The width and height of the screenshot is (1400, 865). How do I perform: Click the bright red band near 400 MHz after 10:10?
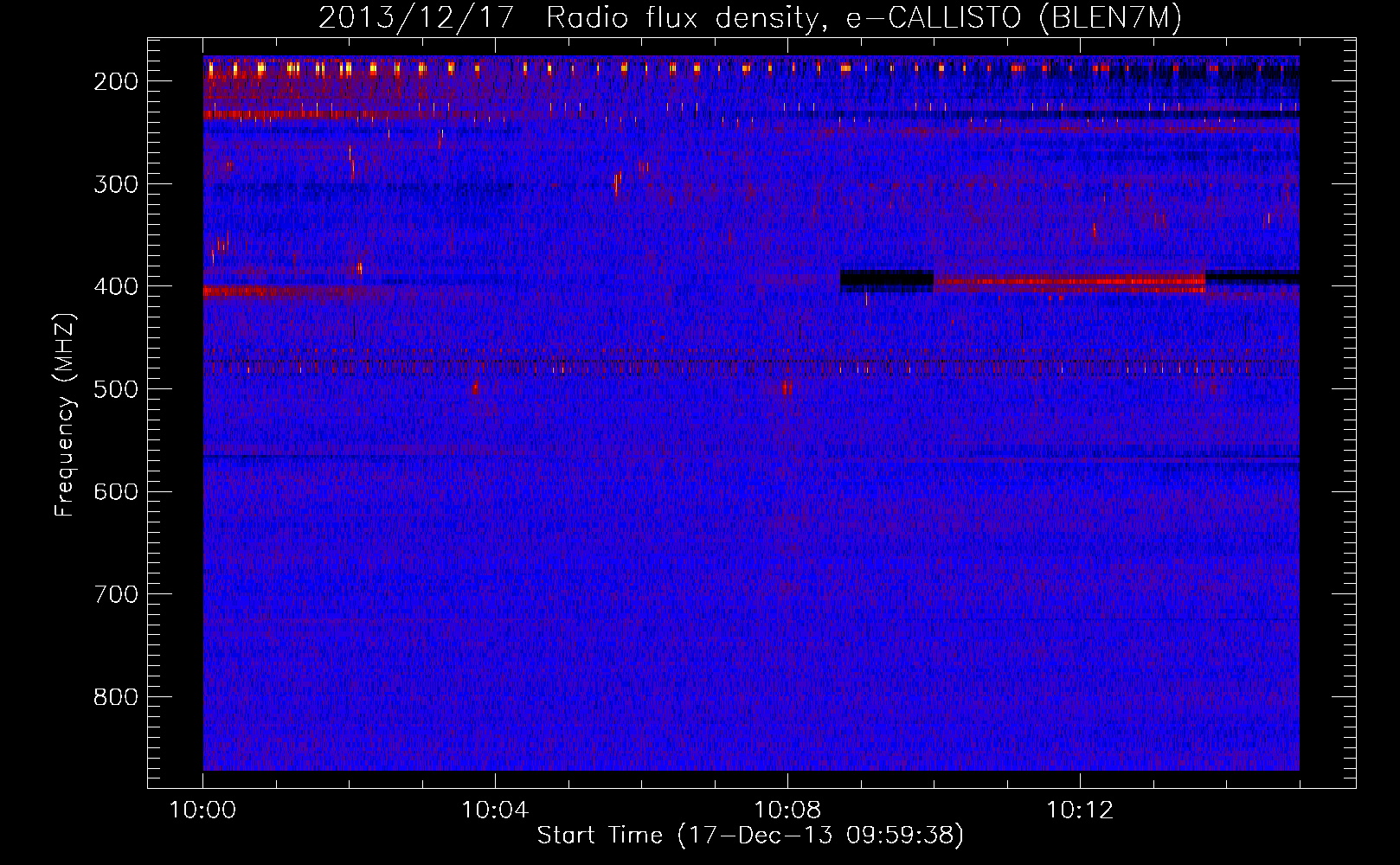click(1069, 281)
